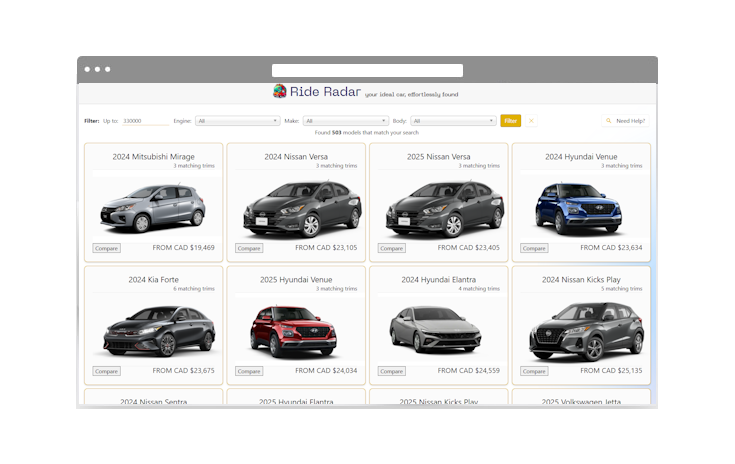Click the 2025 Hyundai Venue title

click(x=296, y=279)
